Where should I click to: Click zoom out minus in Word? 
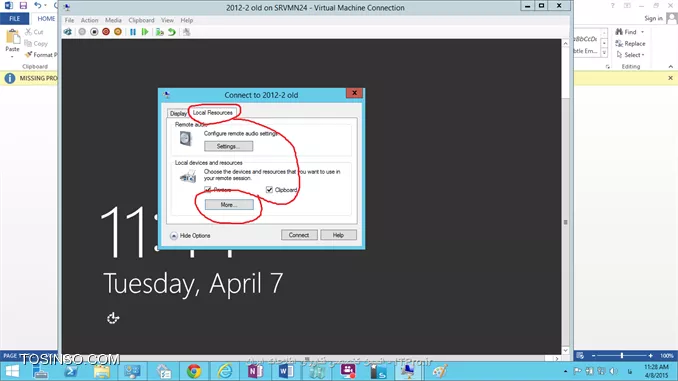594,355
